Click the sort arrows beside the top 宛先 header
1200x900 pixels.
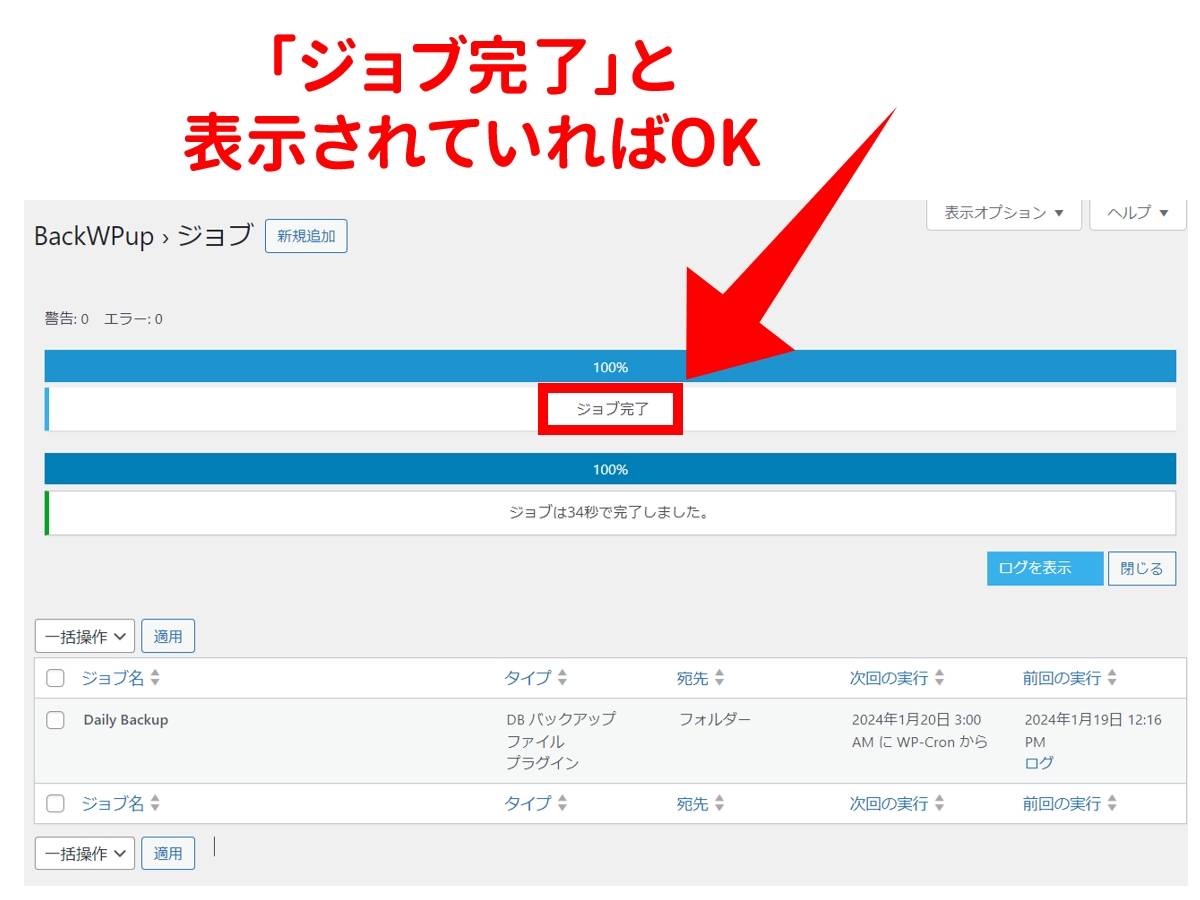tap(719, 678)
